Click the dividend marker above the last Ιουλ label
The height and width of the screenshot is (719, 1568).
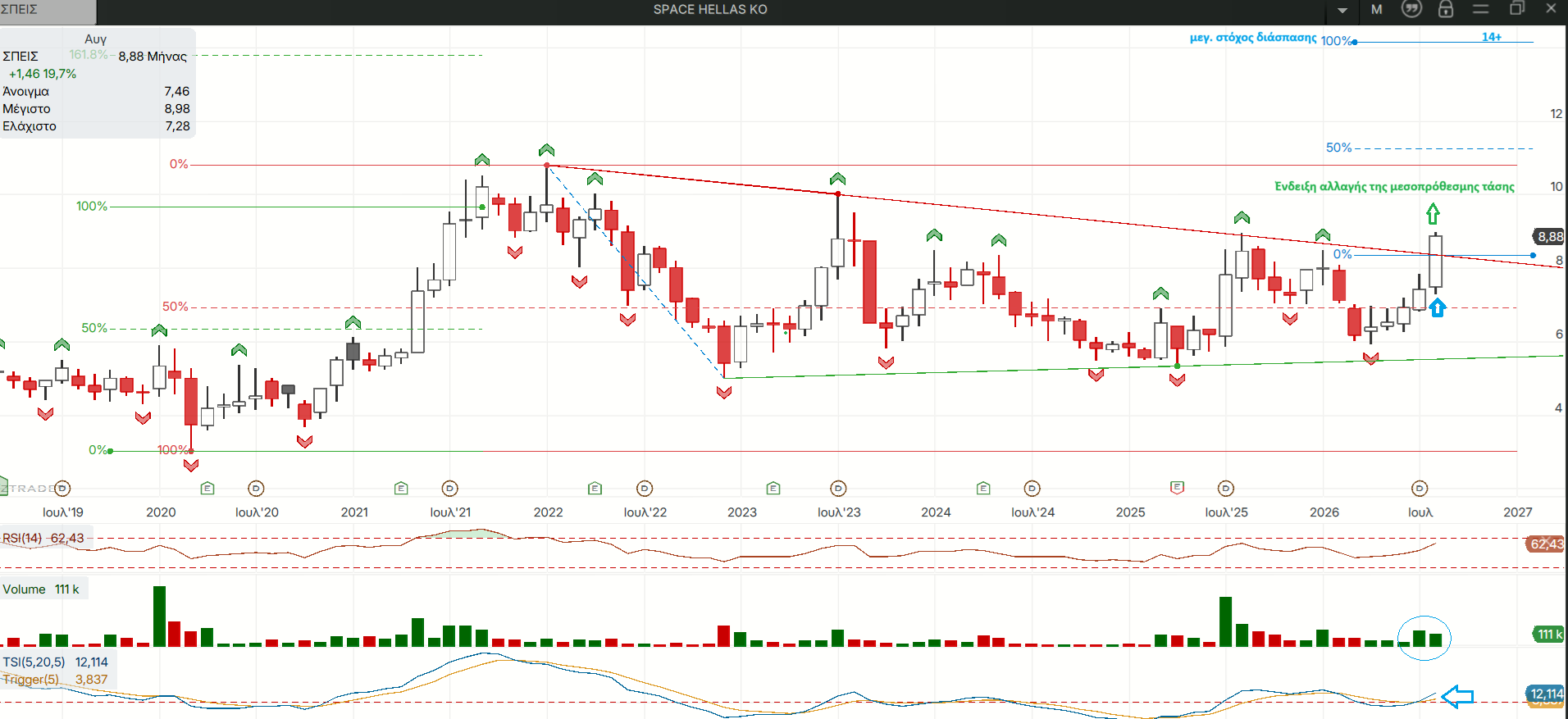(1420, 489)
